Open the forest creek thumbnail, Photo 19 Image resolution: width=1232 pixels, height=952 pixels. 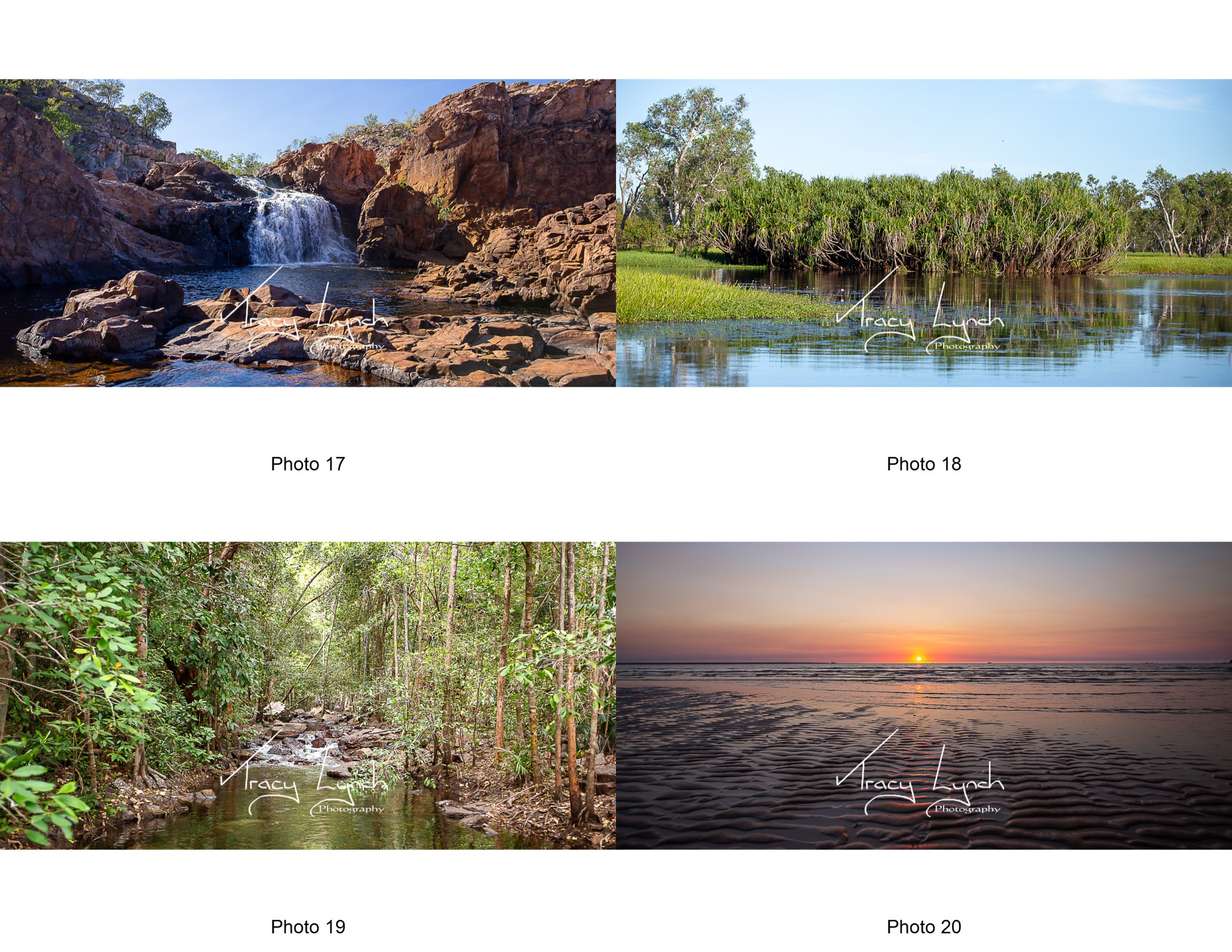click(308, 695)
